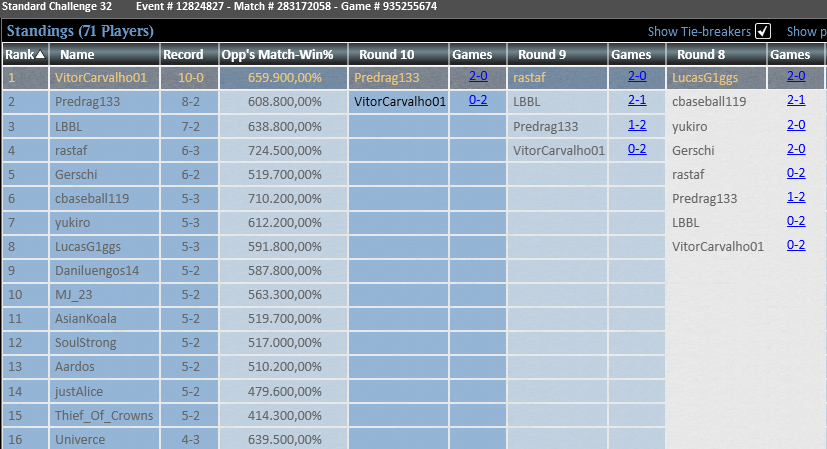Click the 10-0 record cell
The height and width of the screenshot is (449, 827).
[x=190, y=78]
